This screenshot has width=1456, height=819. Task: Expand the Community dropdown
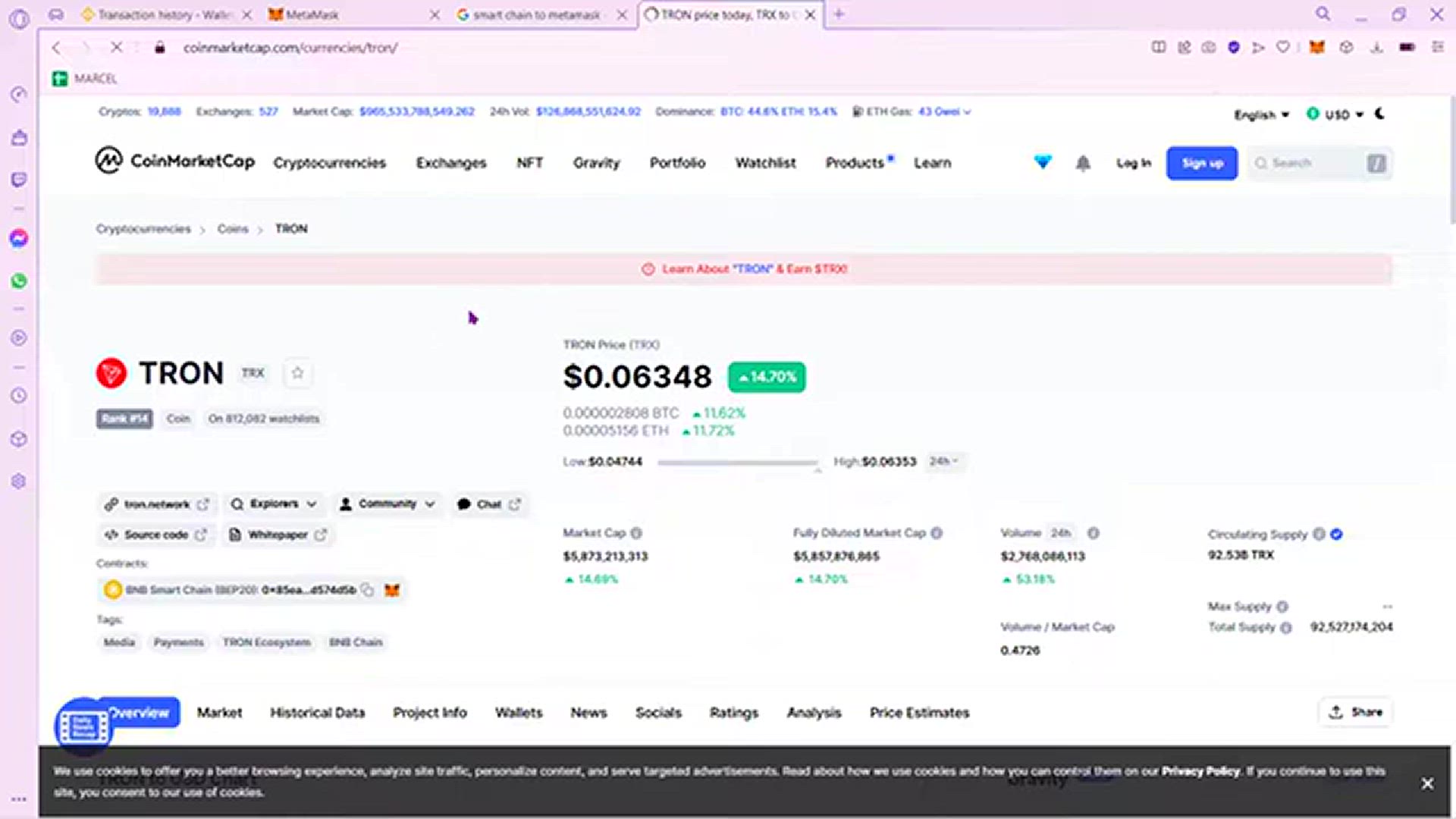pos(387,504)
